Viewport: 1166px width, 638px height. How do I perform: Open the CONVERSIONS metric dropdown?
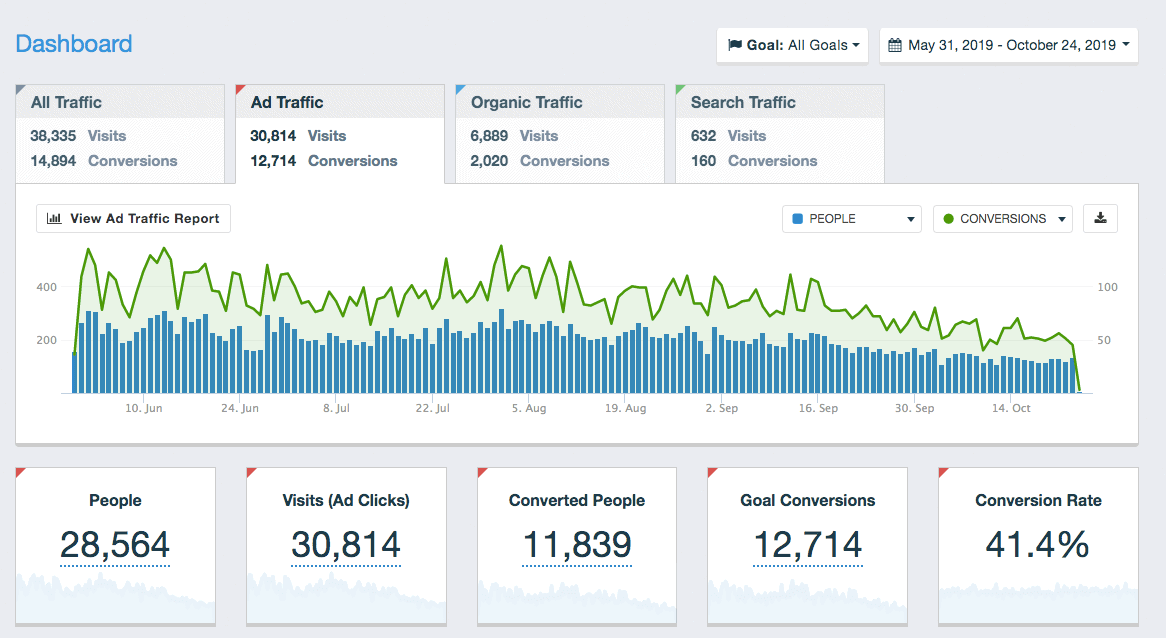(1002, 218)
